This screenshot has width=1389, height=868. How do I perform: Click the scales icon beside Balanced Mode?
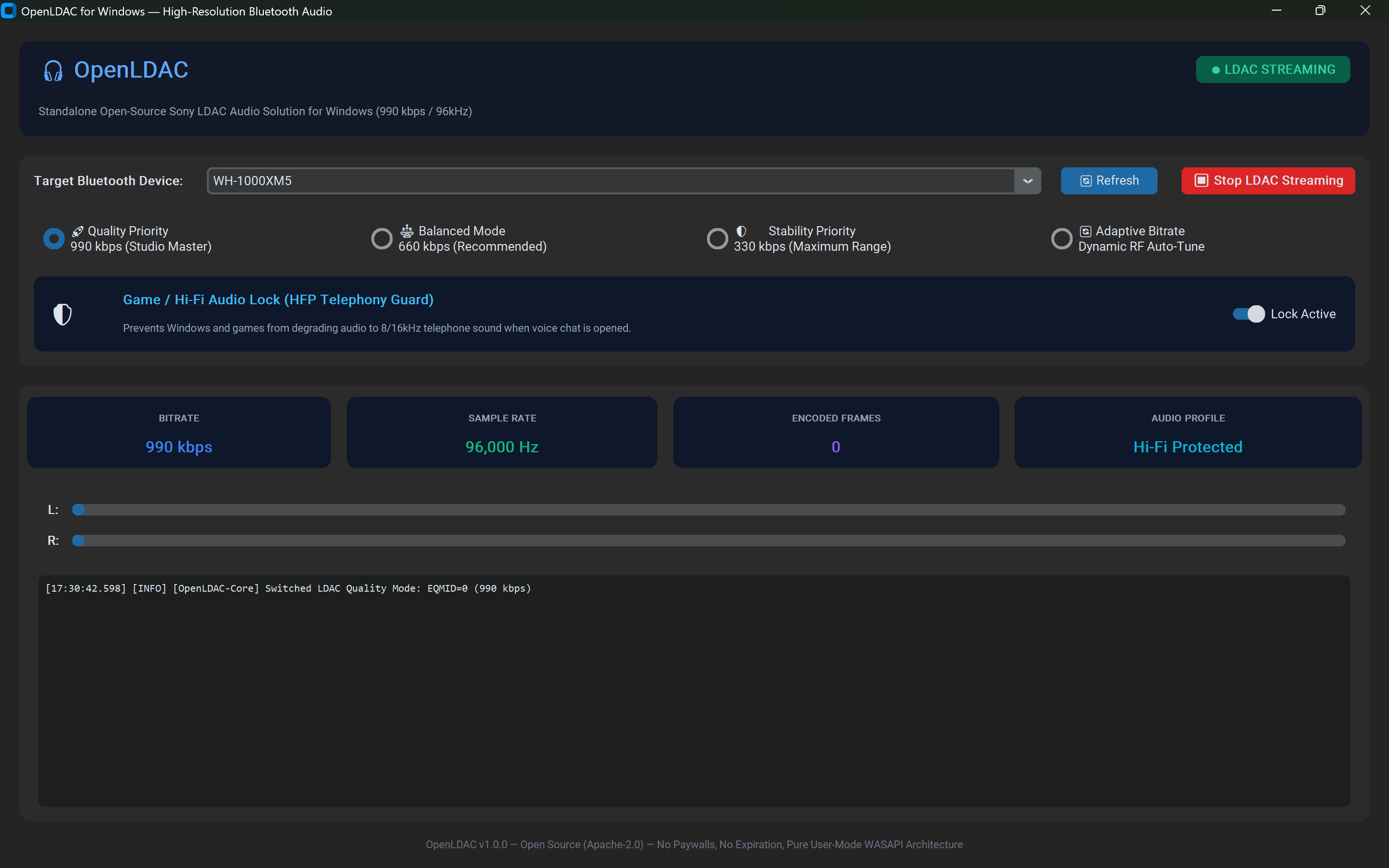[407, 231]
